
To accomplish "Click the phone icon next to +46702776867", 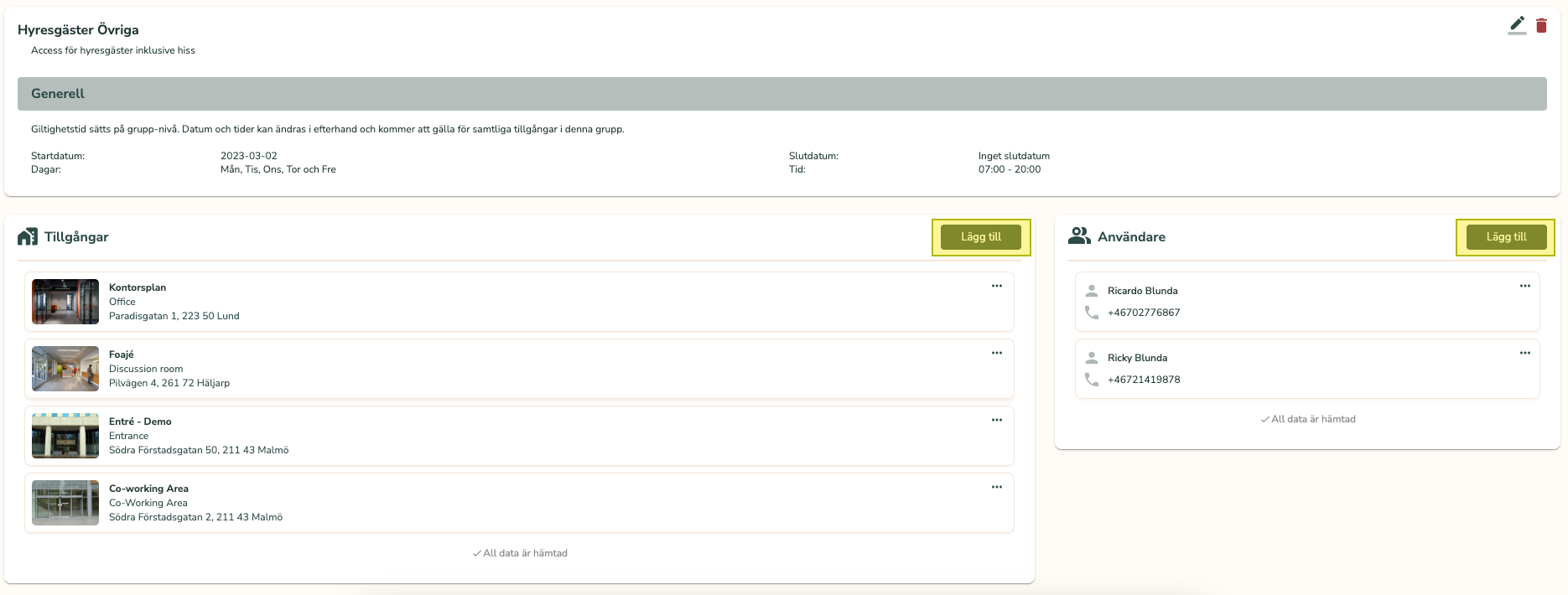I will tap(1092, 313).
